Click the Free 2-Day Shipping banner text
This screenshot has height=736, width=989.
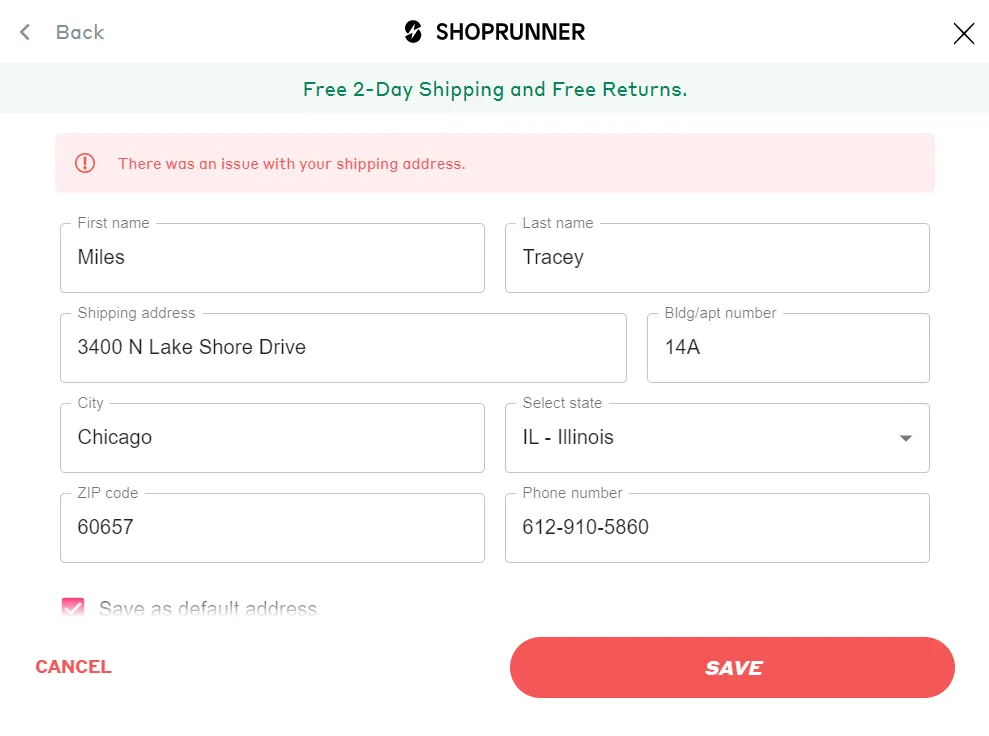[495, 89]
